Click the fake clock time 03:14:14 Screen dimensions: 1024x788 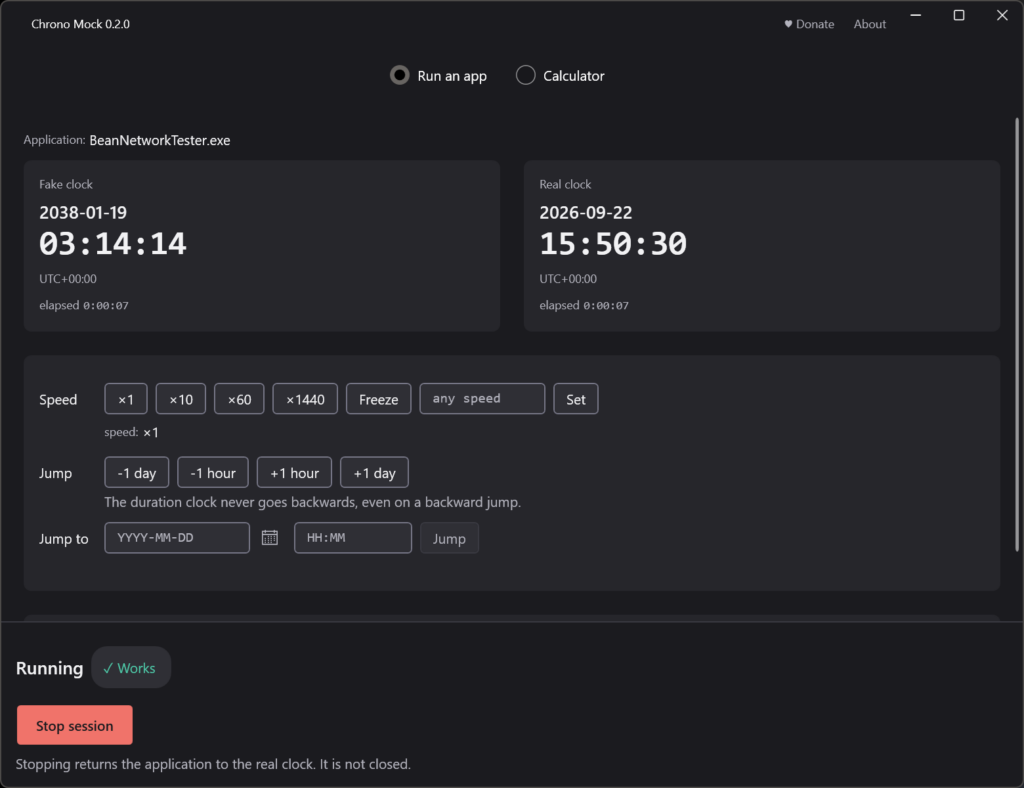point(113,244)
